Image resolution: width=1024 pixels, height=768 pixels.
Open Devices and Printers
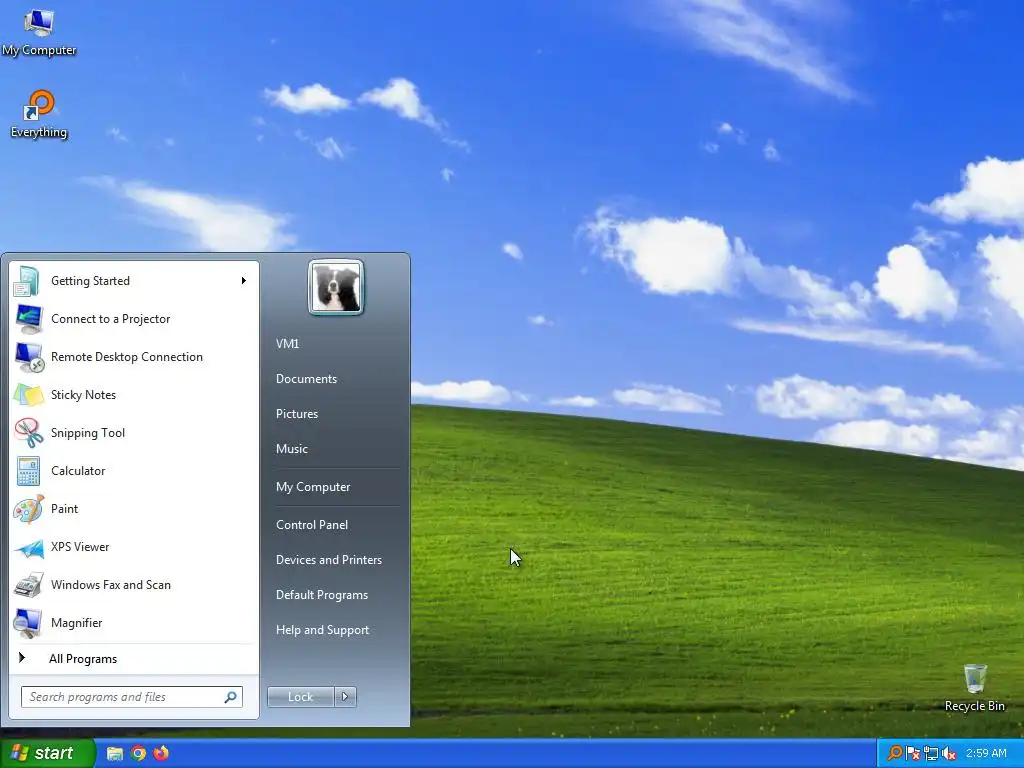(328, 560)
